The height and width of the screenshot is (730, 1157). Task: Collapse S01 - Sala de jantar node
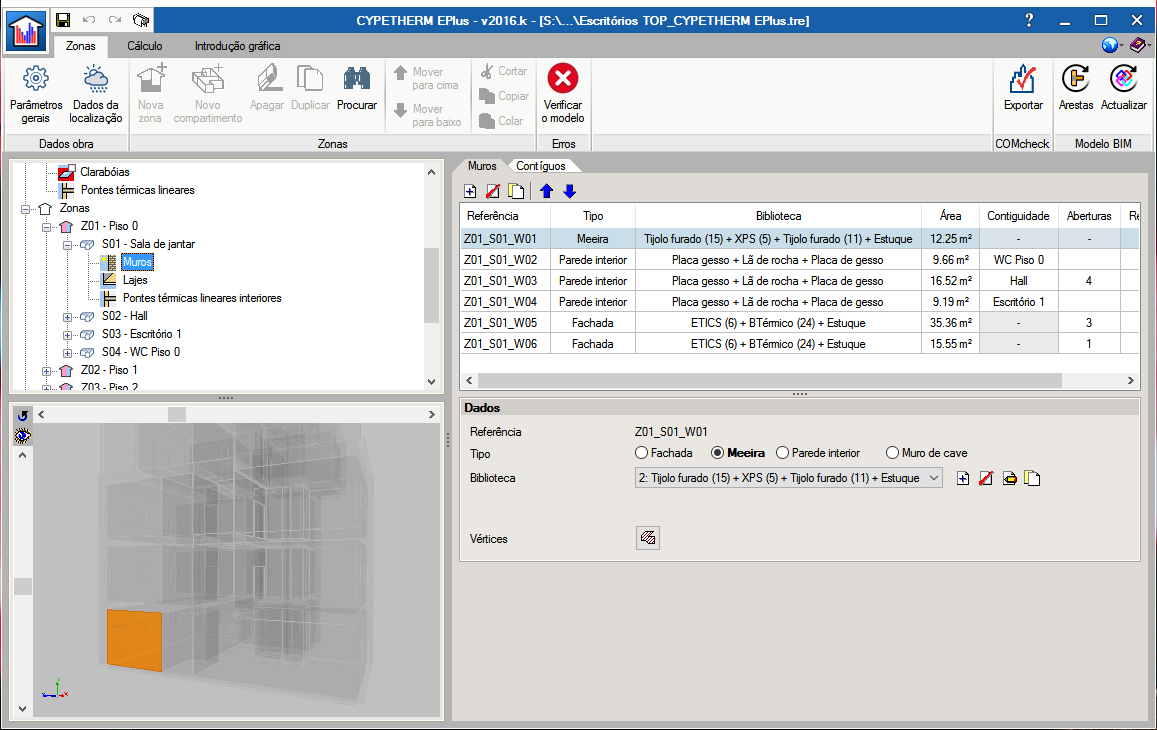point(67,244)
